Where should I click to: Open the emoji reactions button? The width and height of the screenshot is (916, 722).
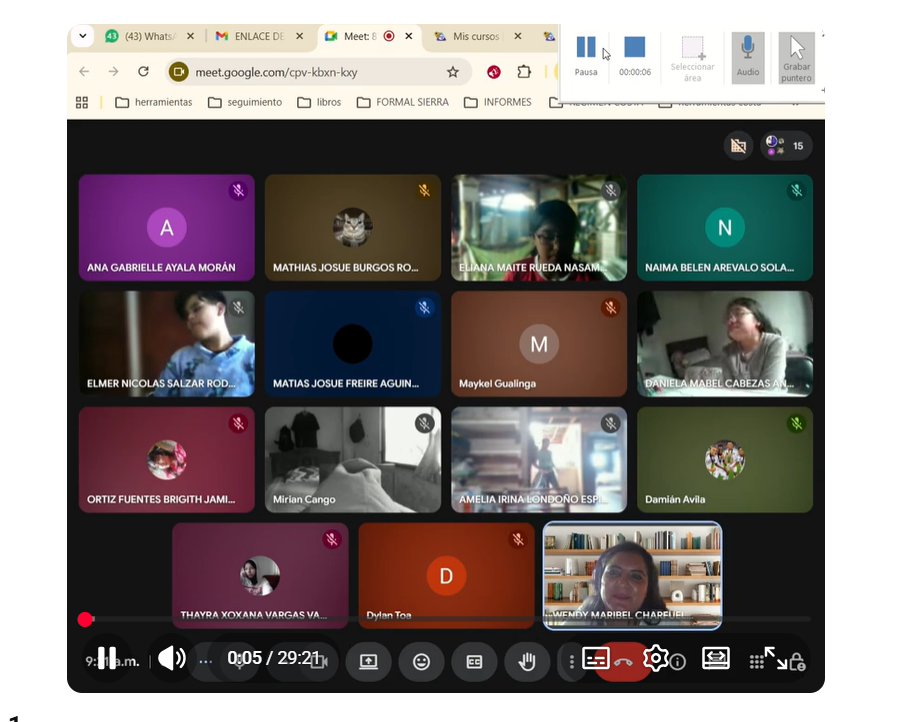click(421, 661)
